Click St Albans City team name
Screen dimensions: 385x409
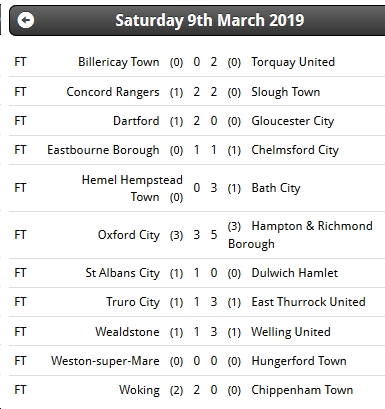coord(122,273)
